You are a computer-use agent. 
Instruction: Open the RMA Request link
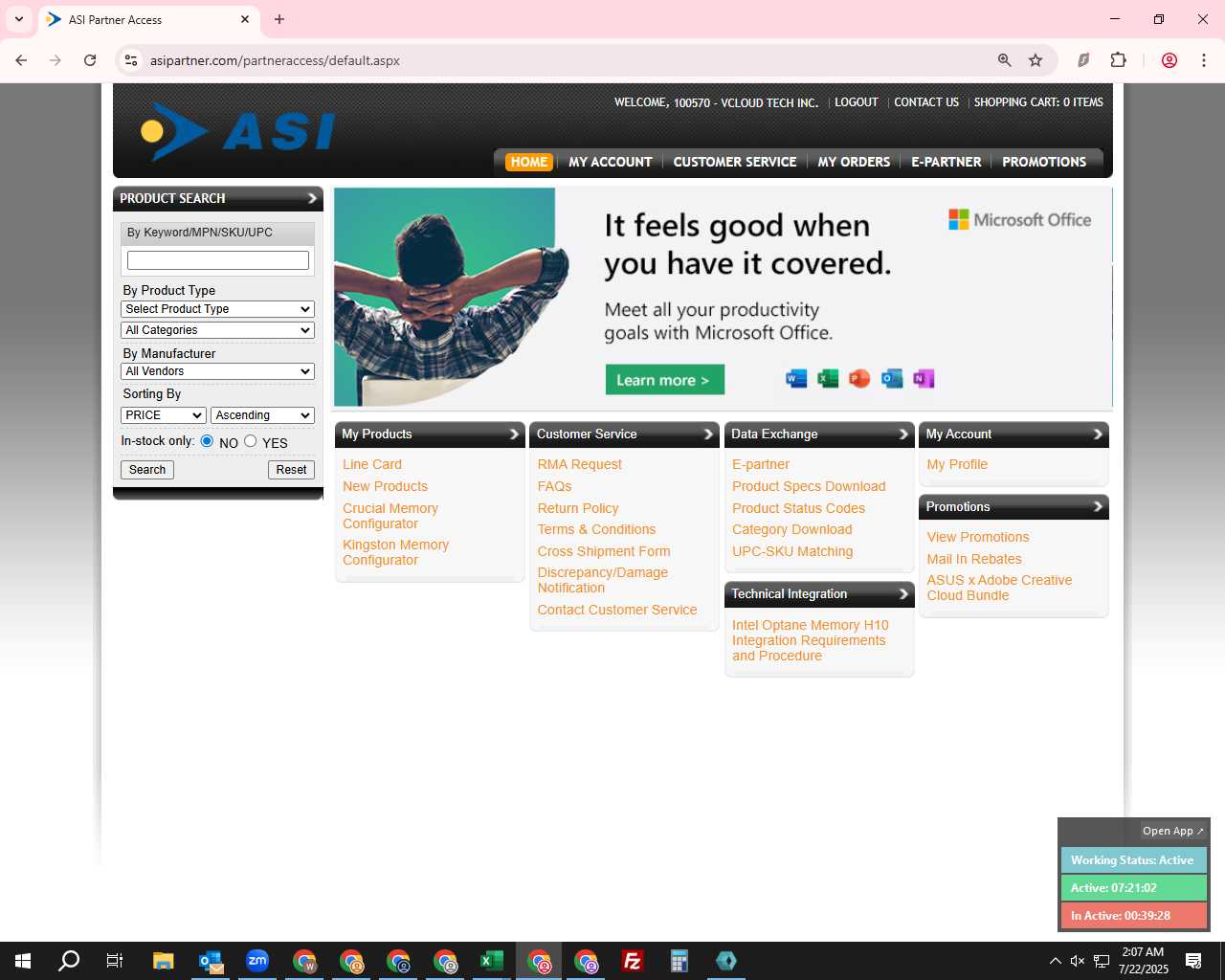tap(579, 465)
